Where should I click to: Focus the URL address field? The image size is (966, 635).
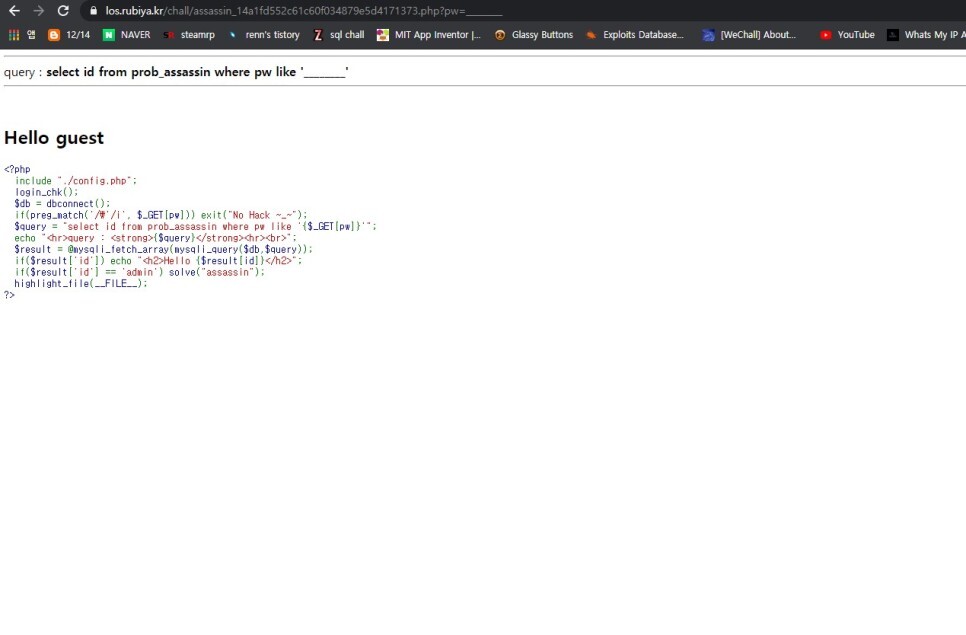tap(524, 10)
